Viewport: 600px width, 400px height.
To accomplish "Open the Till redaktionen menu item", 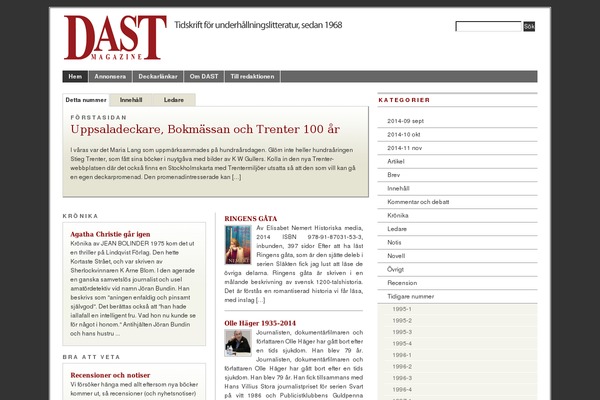I will [x=253, y=77].
